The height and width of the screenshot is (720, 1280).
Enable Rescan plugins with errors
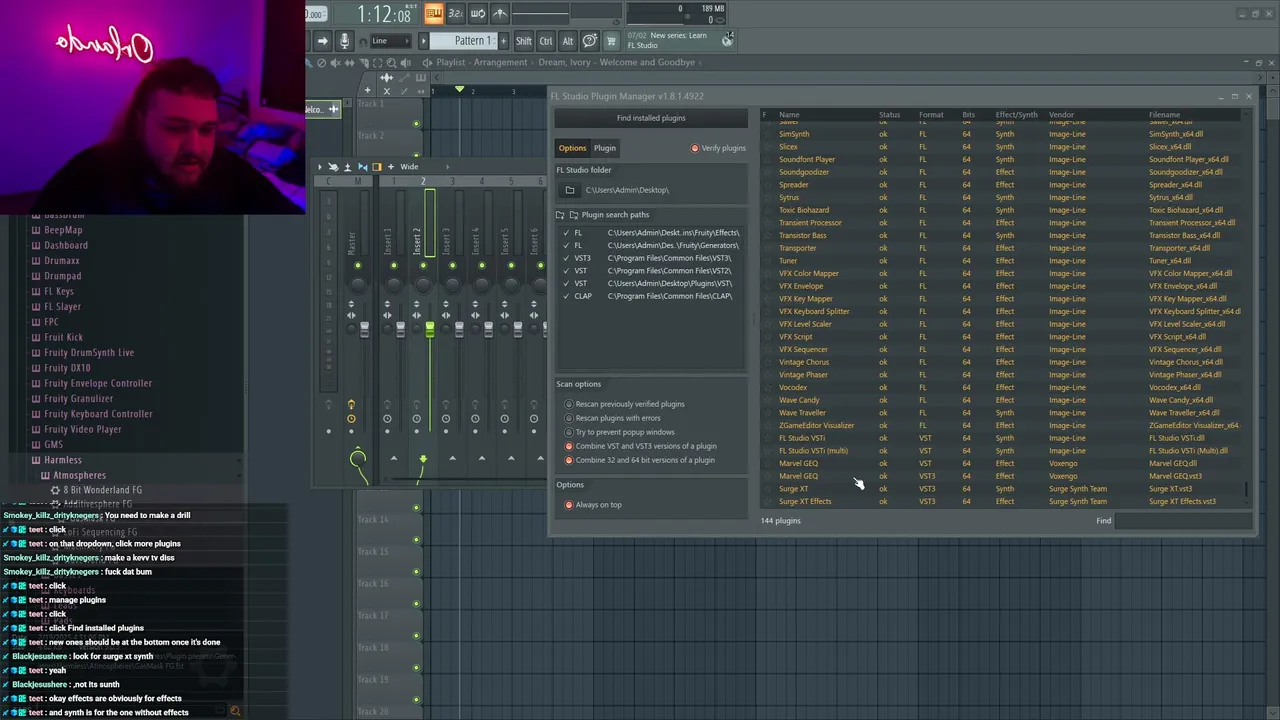[613, 418]
